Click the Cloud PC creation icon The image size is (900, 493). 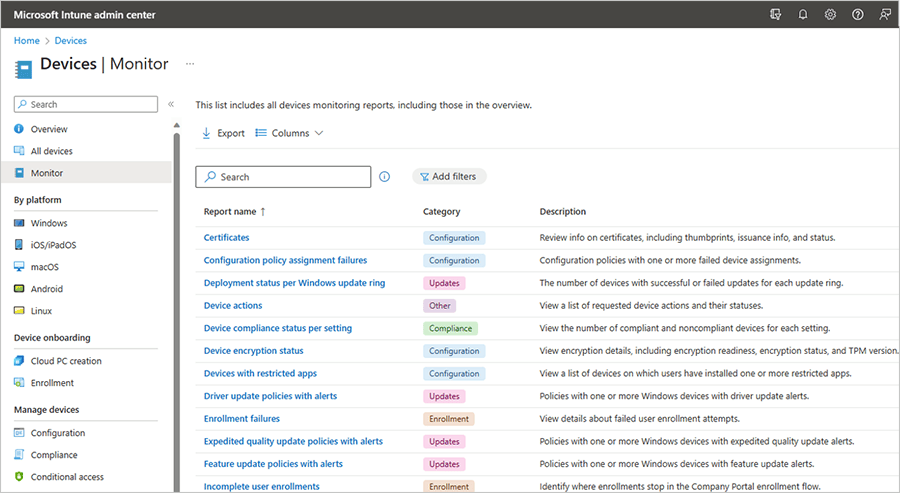point(19,360)
